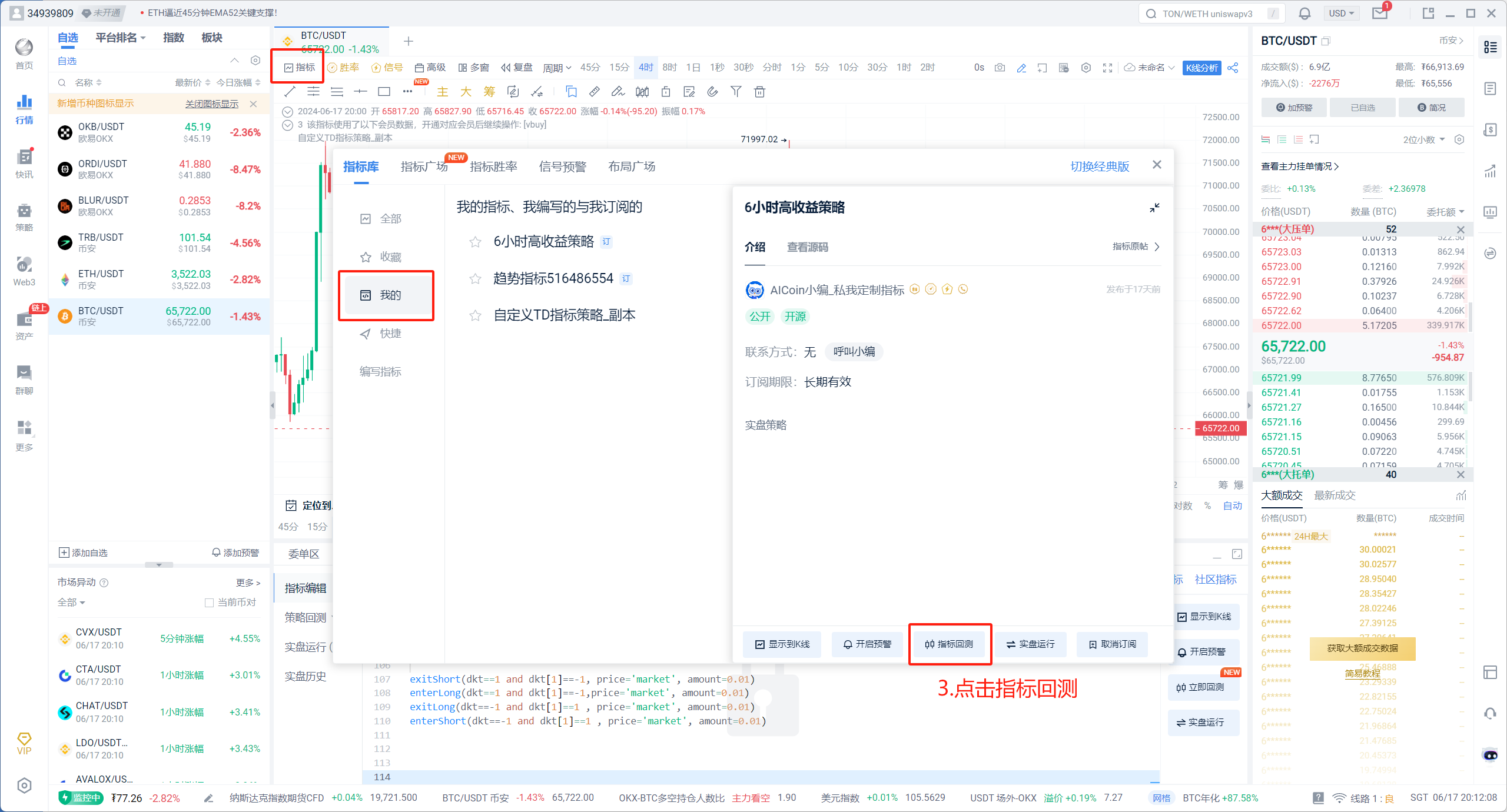The width and height of the screenshot is (1507, 812).
Task: Favorite the 趋势指标516486554 star
Action: tap(475, 278)
